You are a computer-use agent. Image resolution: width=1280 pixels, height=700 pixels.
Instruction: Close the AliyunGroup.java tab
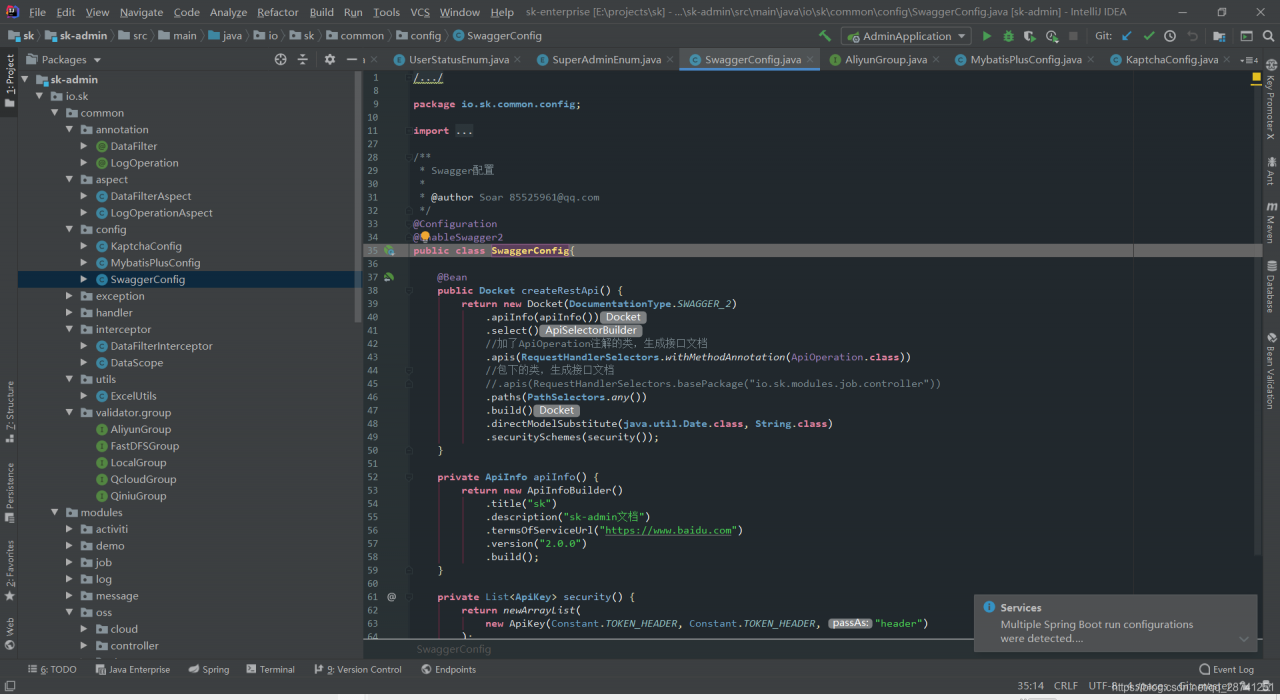click(x=937, y=59)
